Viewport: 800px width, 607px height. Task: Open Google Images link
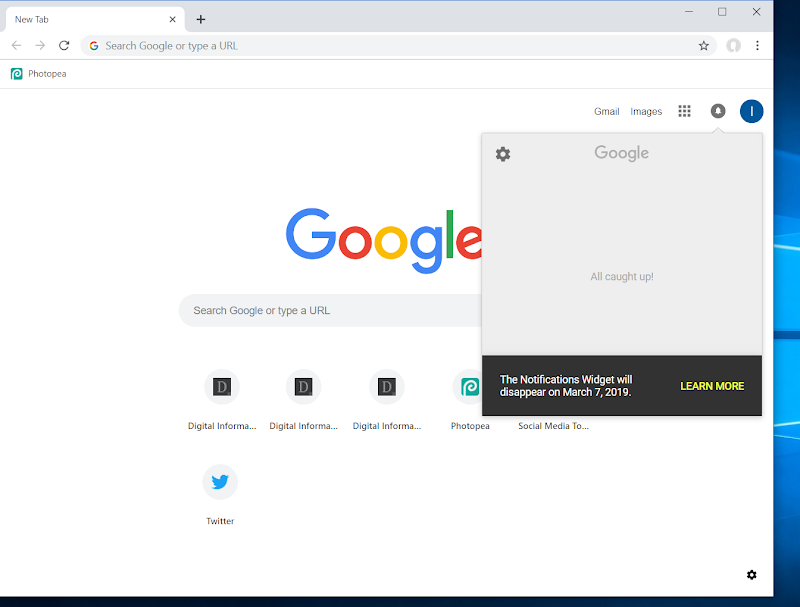(x=646, y=111)
